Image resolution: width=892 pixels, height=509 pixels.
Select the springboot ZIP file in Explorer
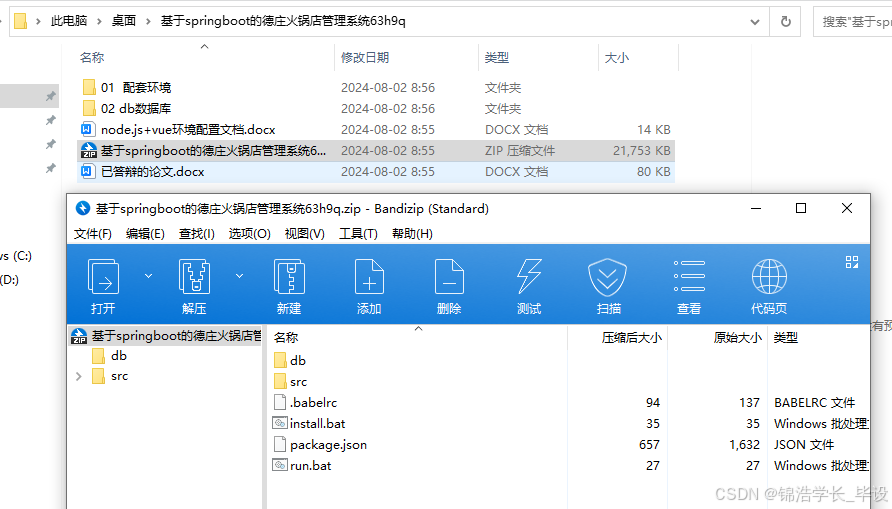pyautogui.click(x=376, y=151)
